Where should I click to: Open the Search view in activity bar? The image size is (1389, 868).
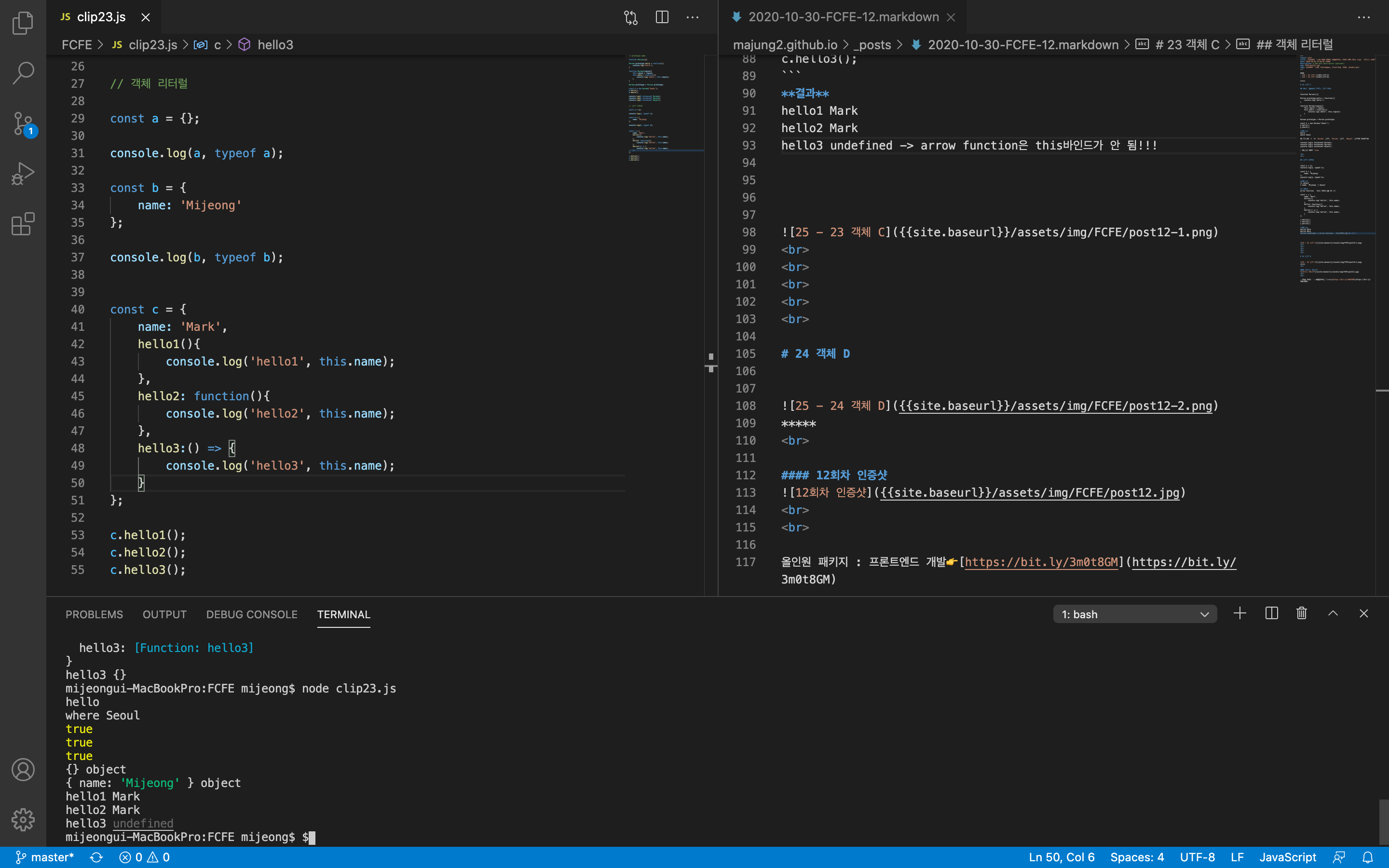tap(23, 73)
